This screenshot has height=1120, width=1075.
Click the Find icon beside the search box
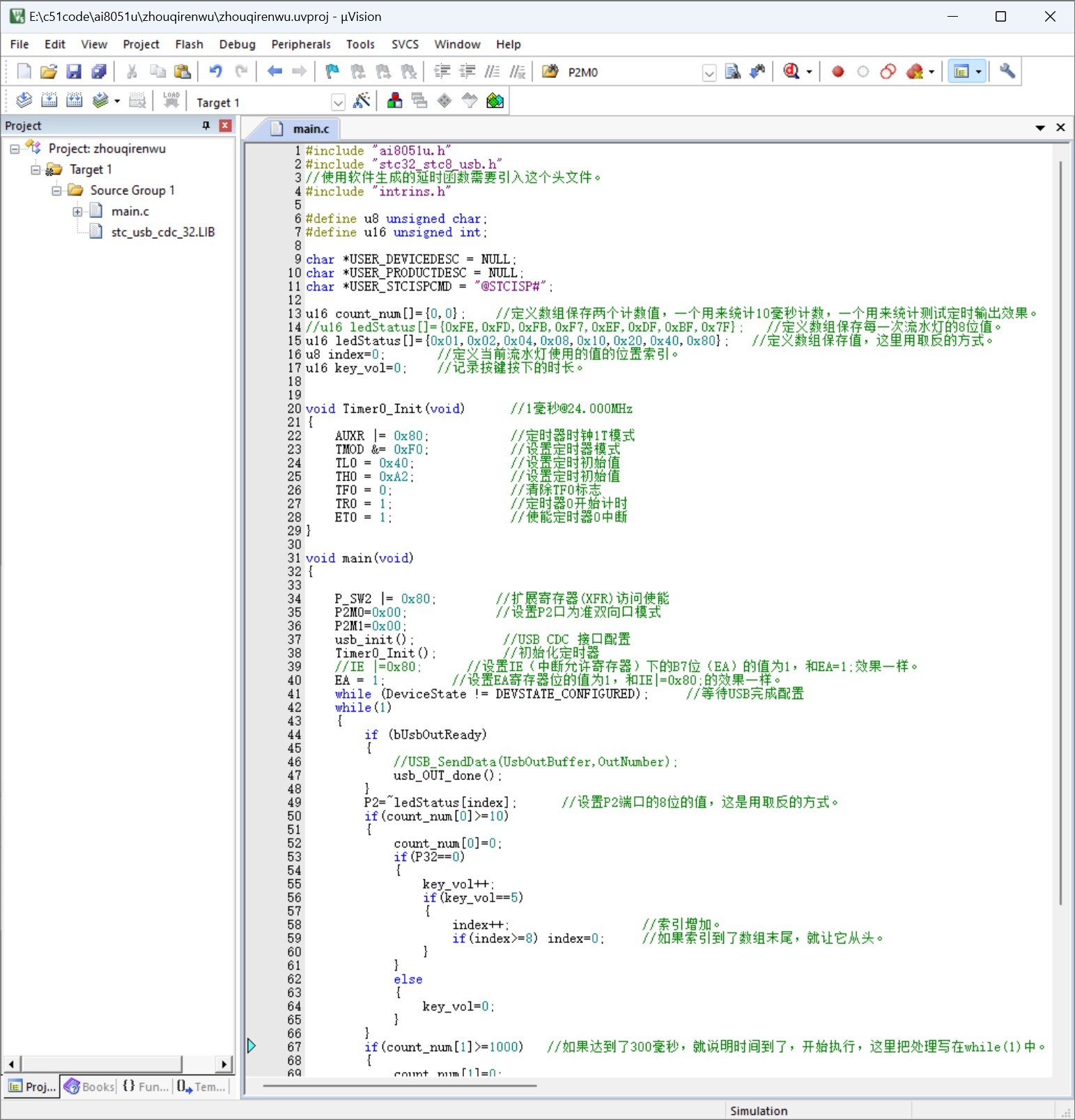coord(732,72)
